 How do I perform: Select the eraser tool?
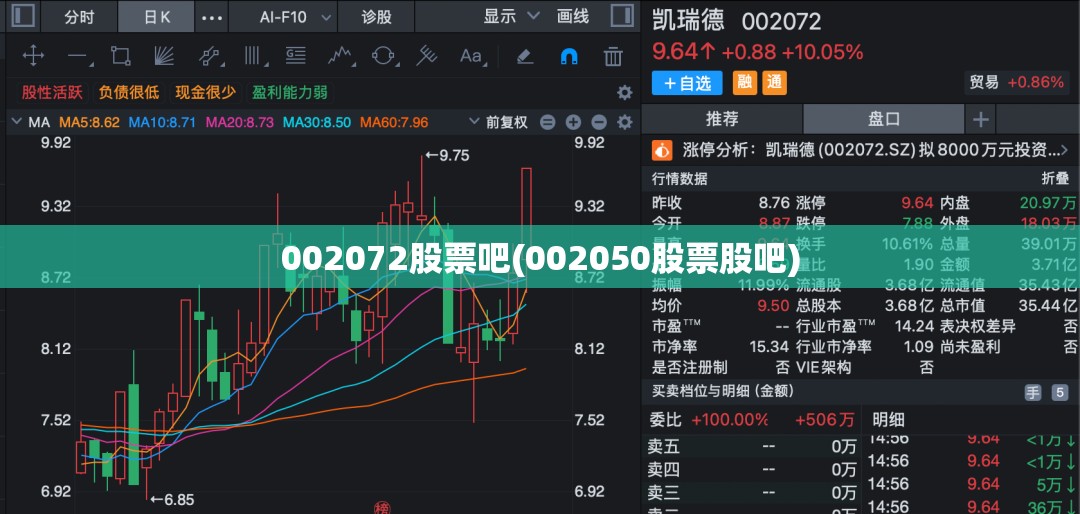pos(525,56)
